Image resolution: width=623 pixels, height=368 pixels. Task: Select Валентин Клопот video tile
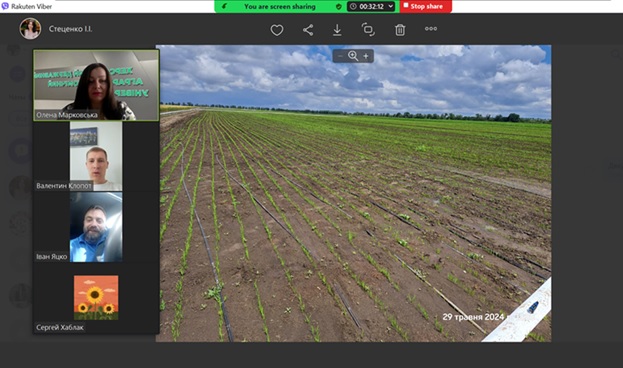[x=96, y=156]
